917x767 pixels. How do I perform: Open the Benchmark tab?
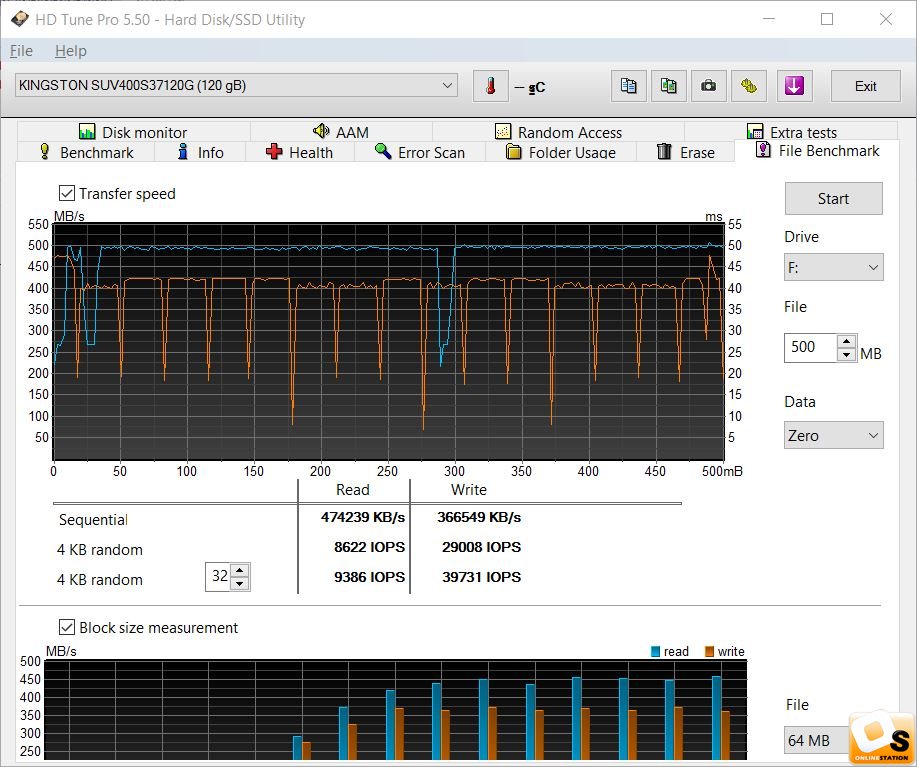tap(87, 152)
